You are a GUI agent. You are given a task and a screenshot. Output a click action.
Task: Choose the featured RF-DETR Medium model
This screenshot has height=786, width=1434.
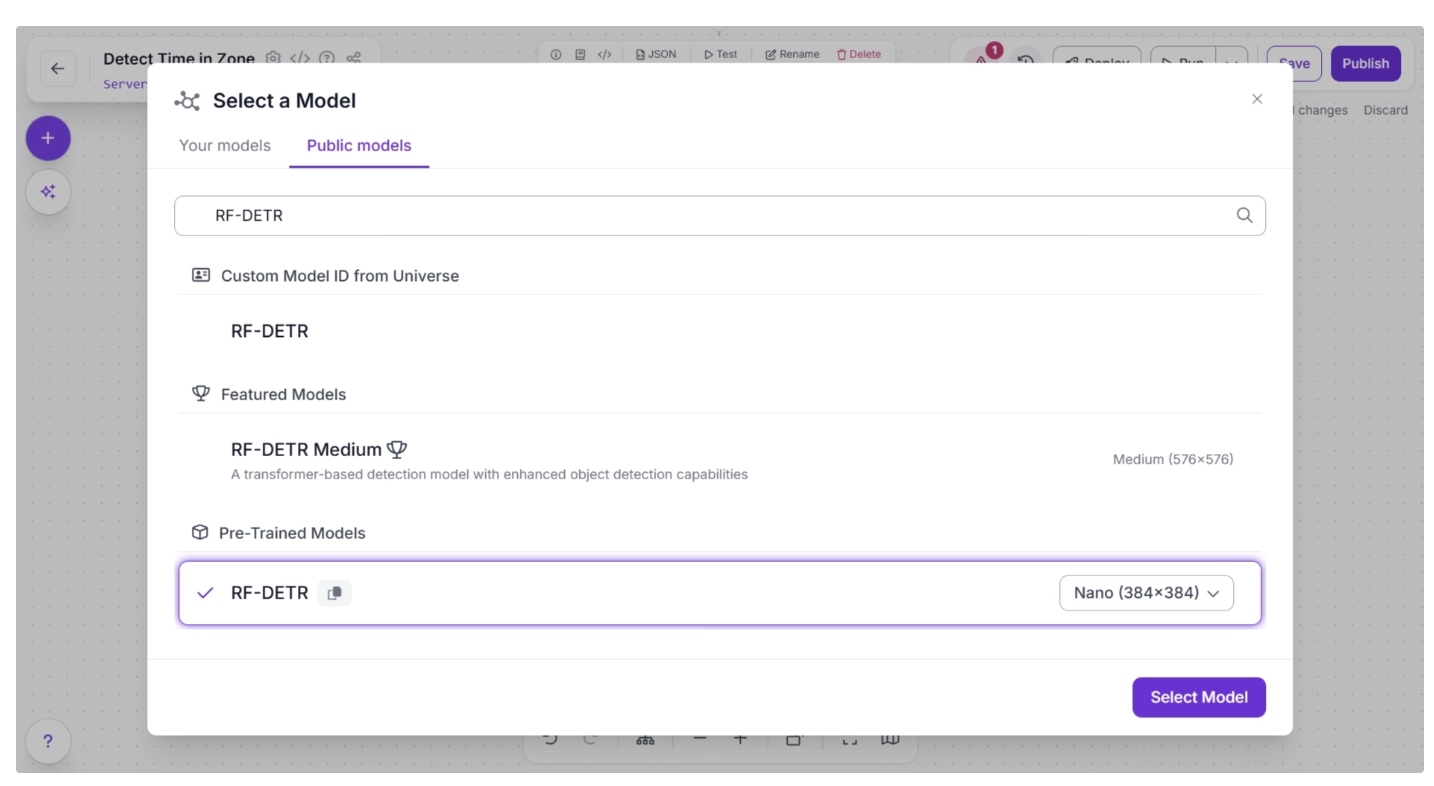pos(719,460)
